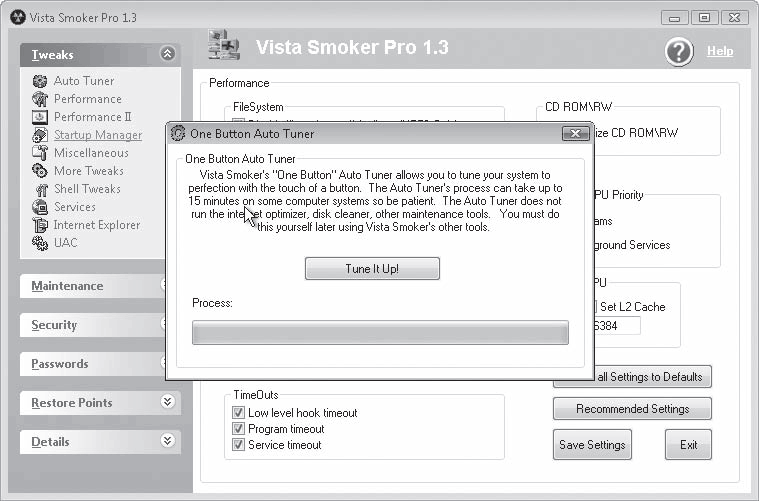Open Shell Tweaks
This screenshot has width=759, height=501.
(87, 189)
